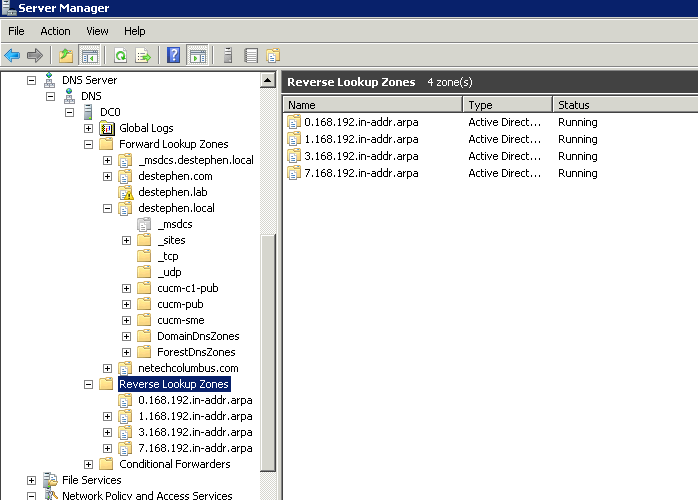Collapse the DC0 server node

tap(69, 113)
